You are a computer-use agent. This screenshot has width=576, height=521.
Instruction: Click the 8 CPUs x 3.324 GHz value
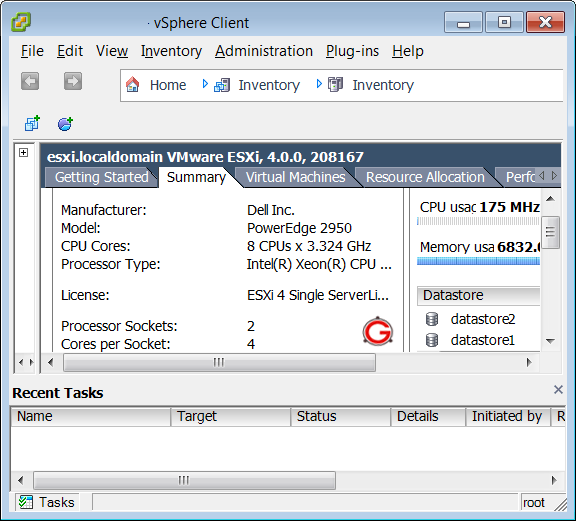click(x=309, y=246)
